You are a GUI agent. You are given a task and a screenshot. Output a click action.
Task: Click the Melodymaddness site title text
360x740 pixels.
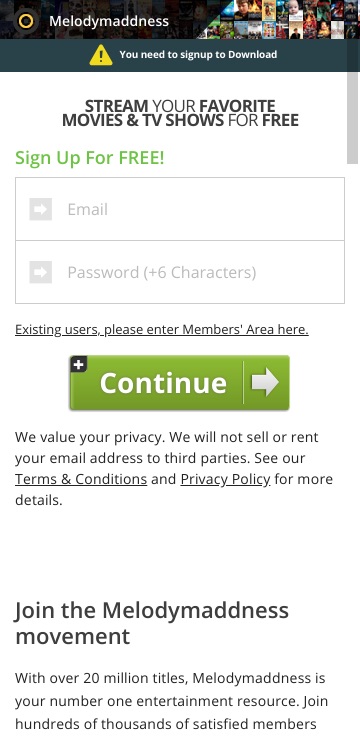109,21
